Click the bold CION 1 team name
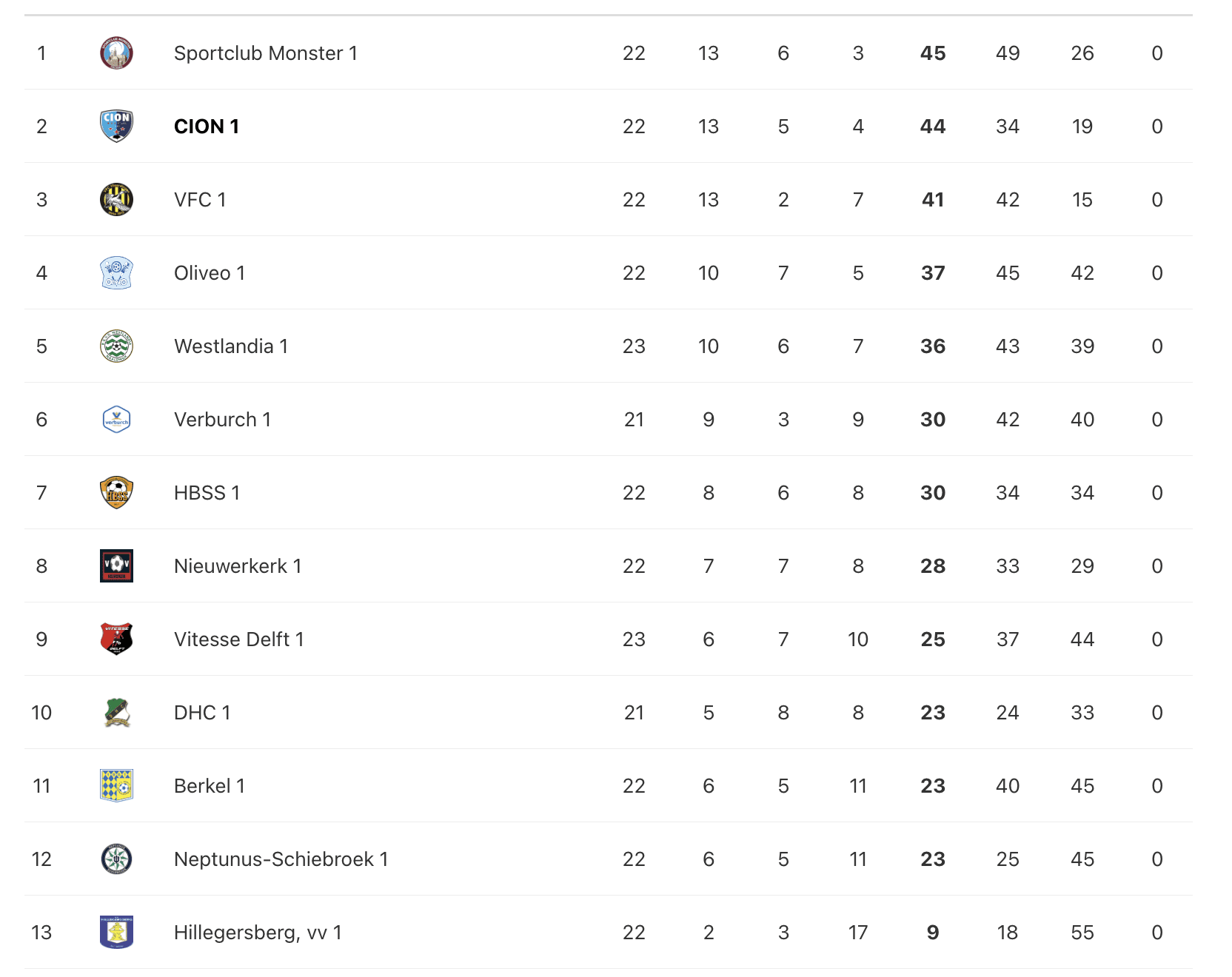 click(206, 127)
